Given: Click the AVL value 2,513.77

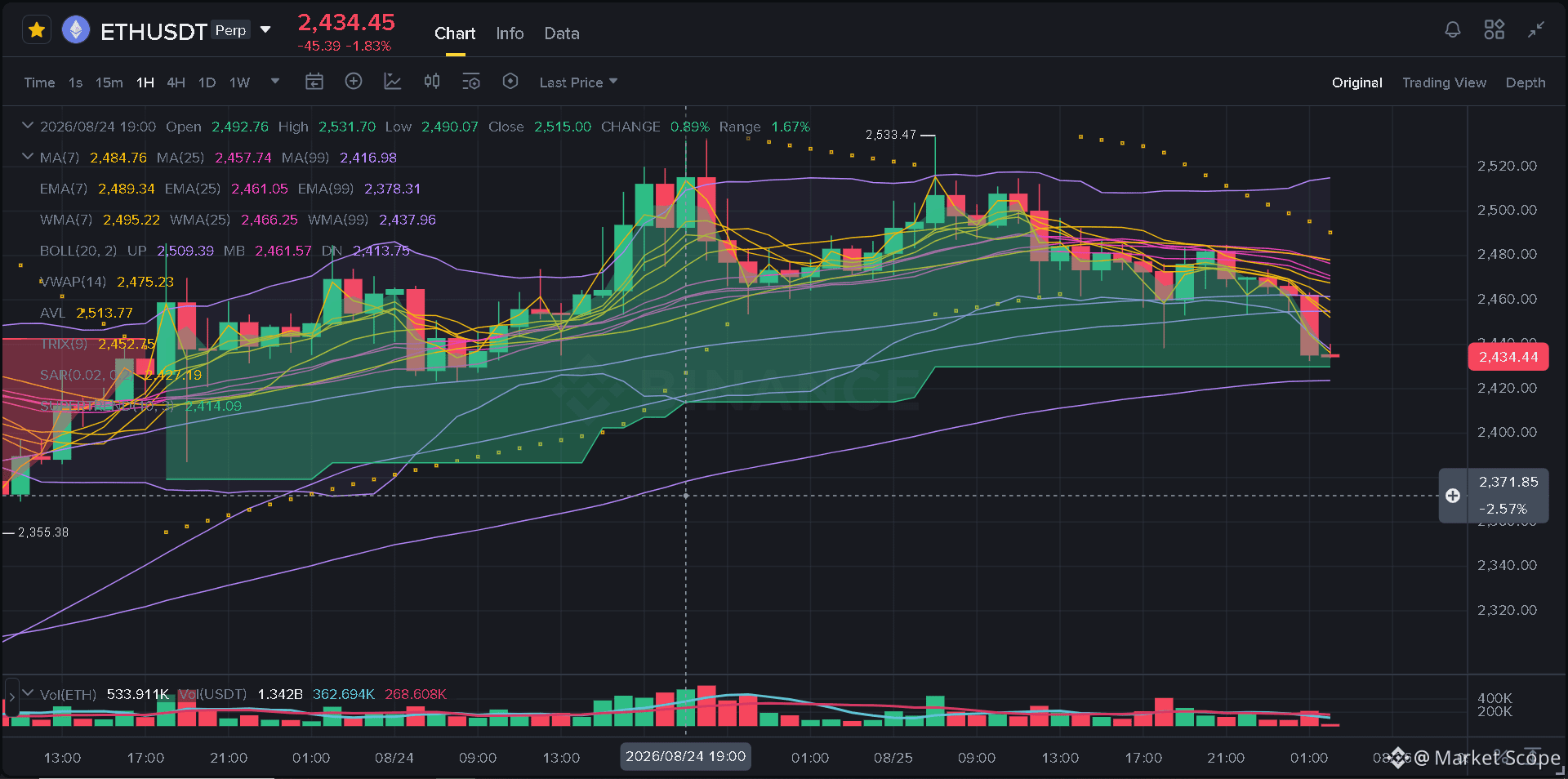Looking at the screenshot, I should pyautogui.click(x=105, y=313).
